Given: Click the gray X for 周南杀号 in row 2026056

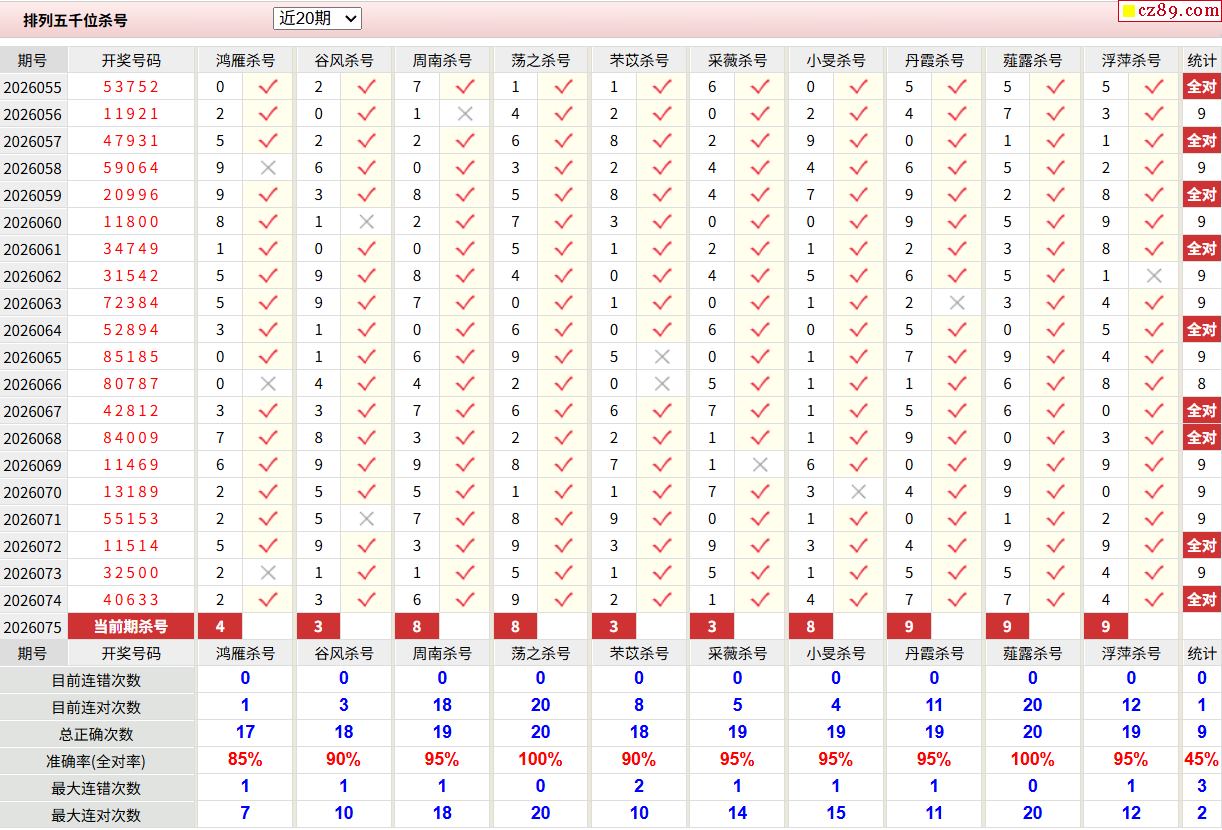Looking at the screenshot, I should [x=465, y=114].
